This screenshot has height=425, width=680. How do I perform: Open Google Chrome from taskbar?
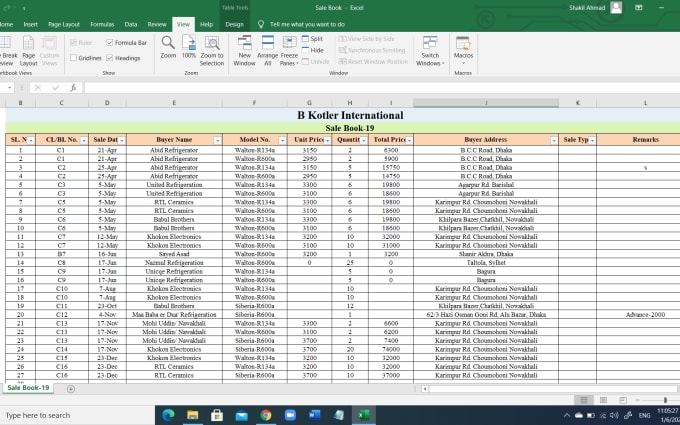click(266, 415)
